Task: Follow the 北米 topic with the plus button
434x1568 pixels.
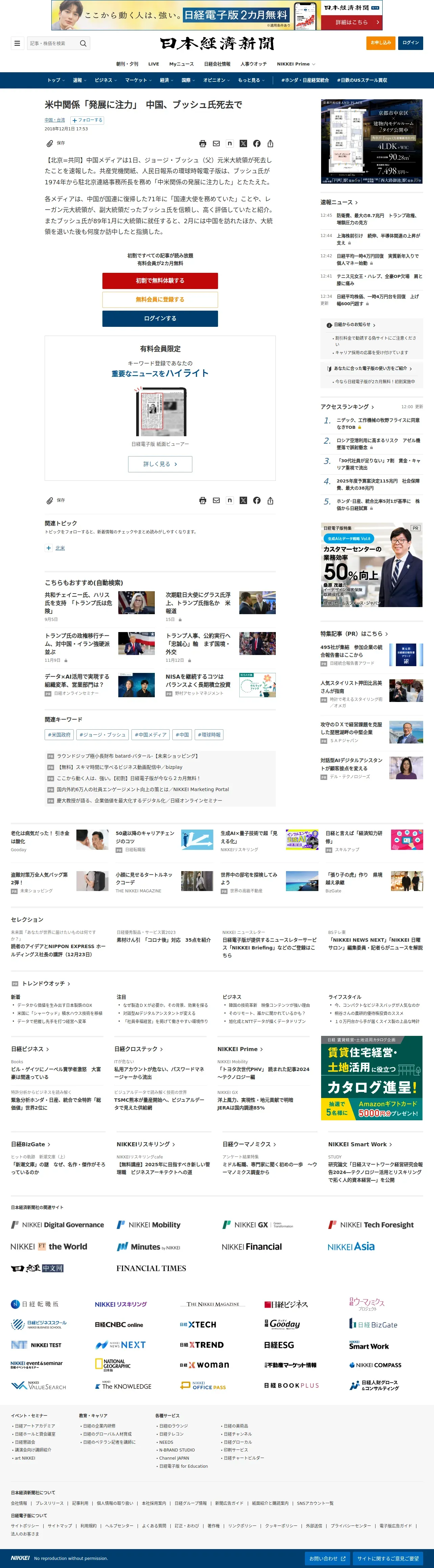Action: coord(49,548)
